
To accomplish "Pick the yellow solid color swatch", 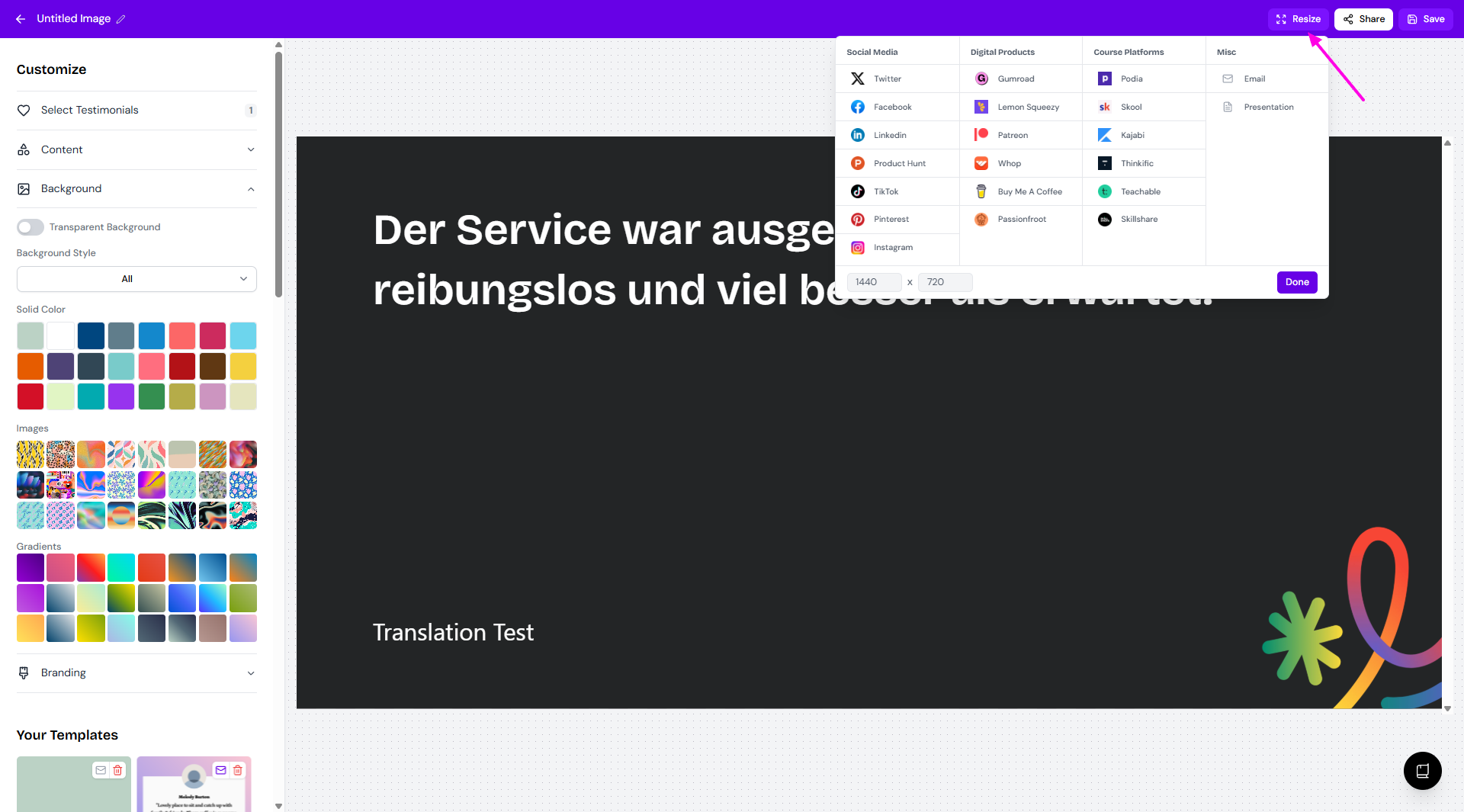I will click(243, 367).
